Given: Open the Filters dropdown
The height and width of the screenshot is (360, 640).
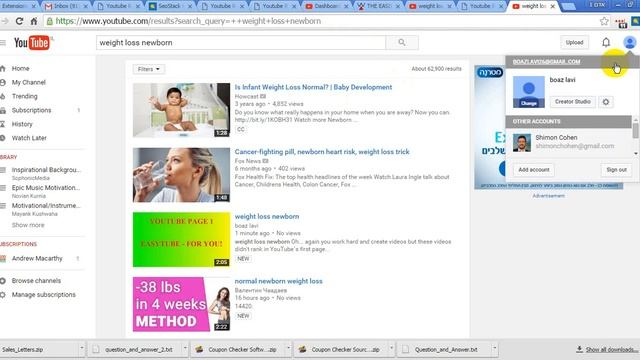Looking at the screenshot, I should pyautogui.click(x=149, y=69).
